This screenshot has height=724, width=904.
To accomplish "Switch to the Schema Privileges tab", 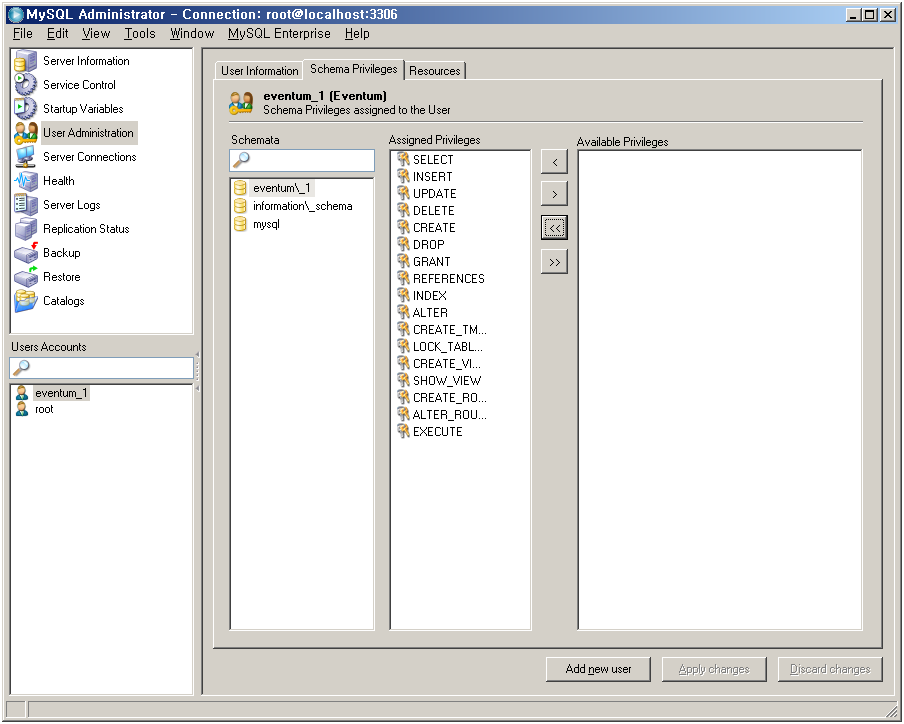I will [353, 69].
